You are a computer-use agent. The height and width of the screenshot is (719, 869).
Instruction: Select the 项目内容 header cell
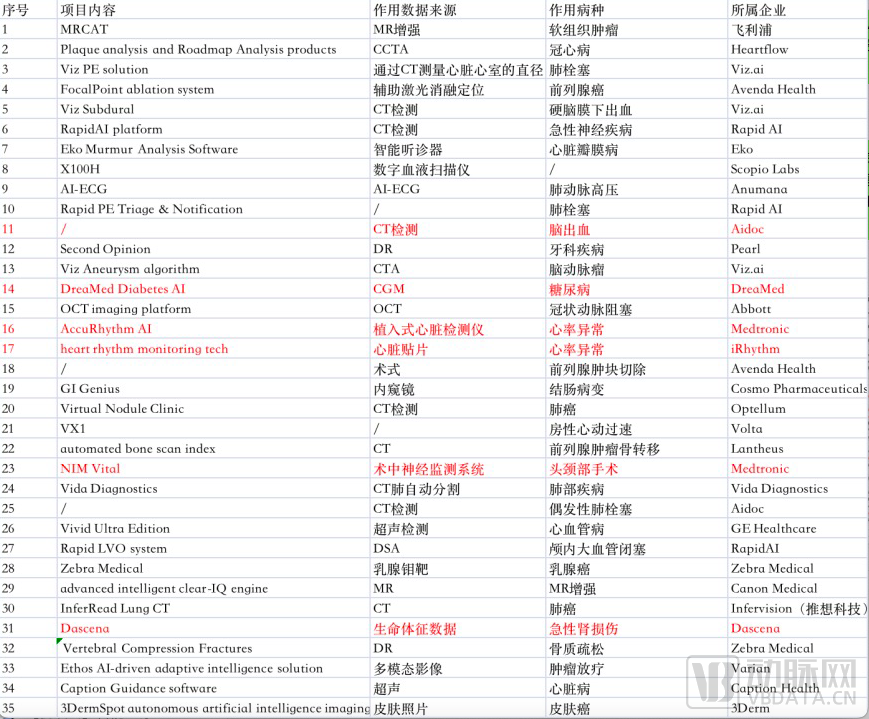pyautogui.click(x=88, y=9)
